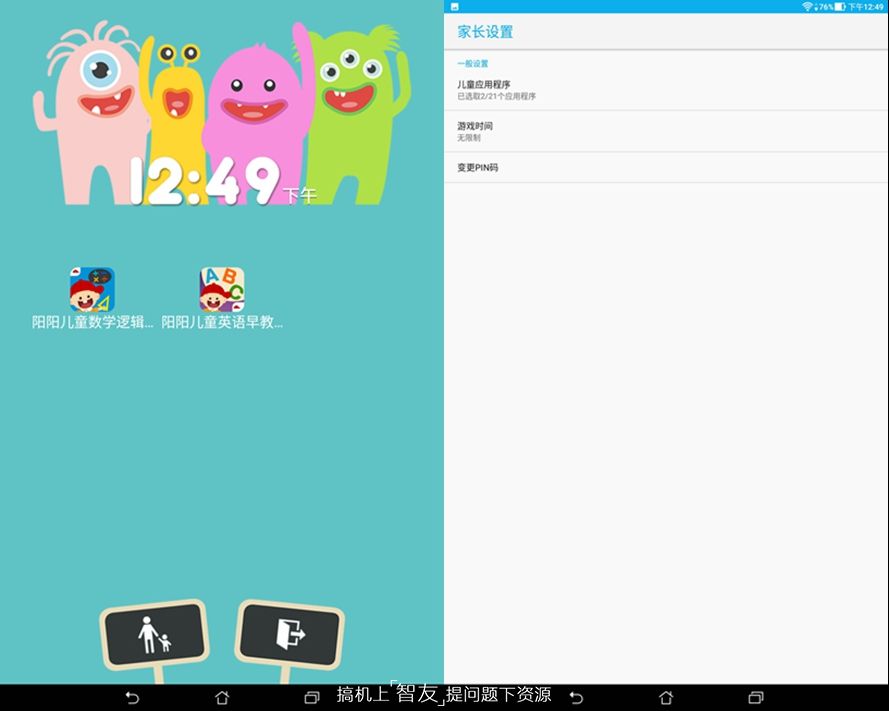Tap the picture notification icon in status bar
The width and height of the screenshot is (889, 711).
point(454,7)
